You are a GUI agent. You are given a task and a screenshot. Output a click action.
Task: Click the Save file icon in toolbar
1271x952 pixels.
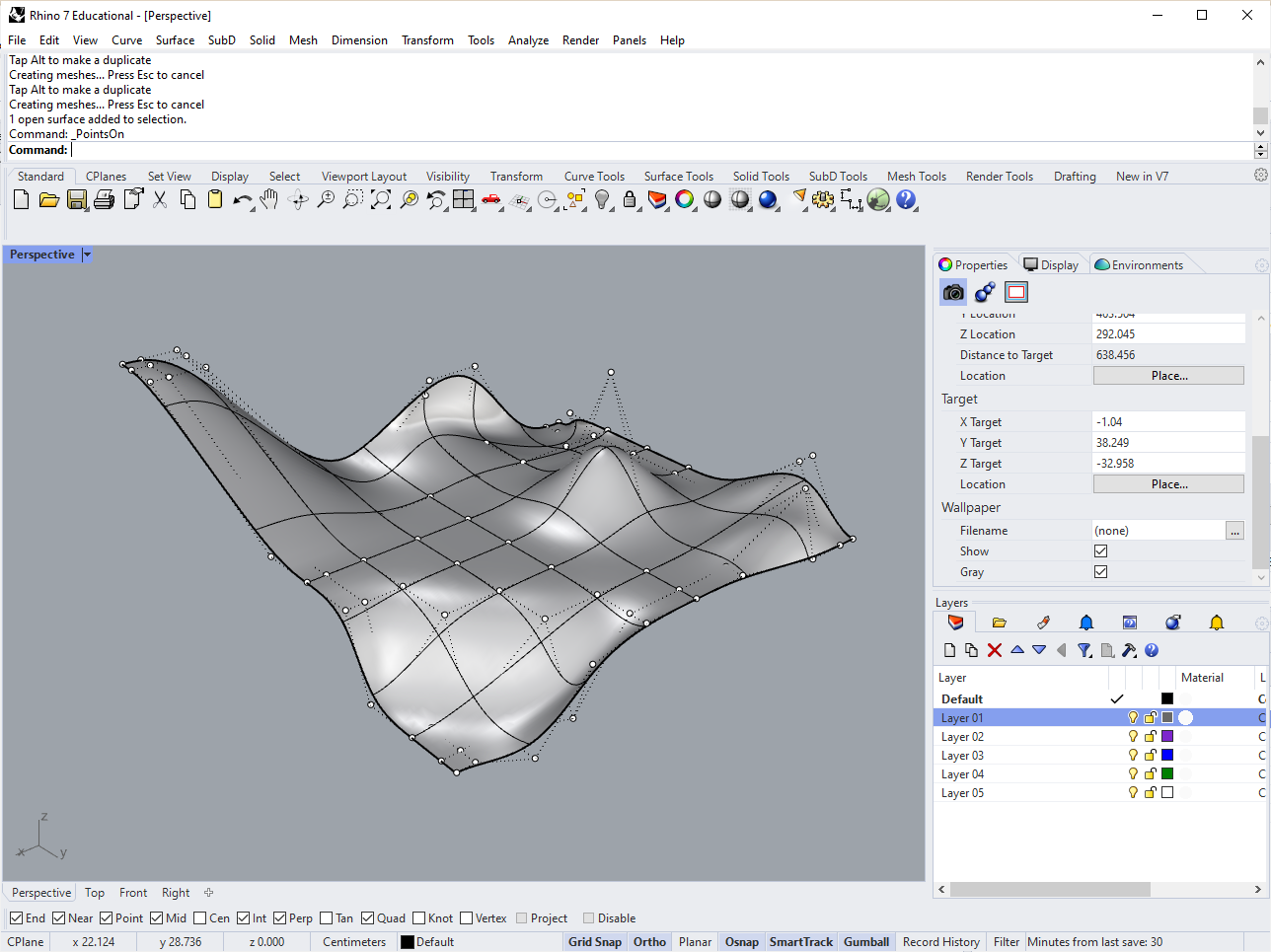coord(77,200)
